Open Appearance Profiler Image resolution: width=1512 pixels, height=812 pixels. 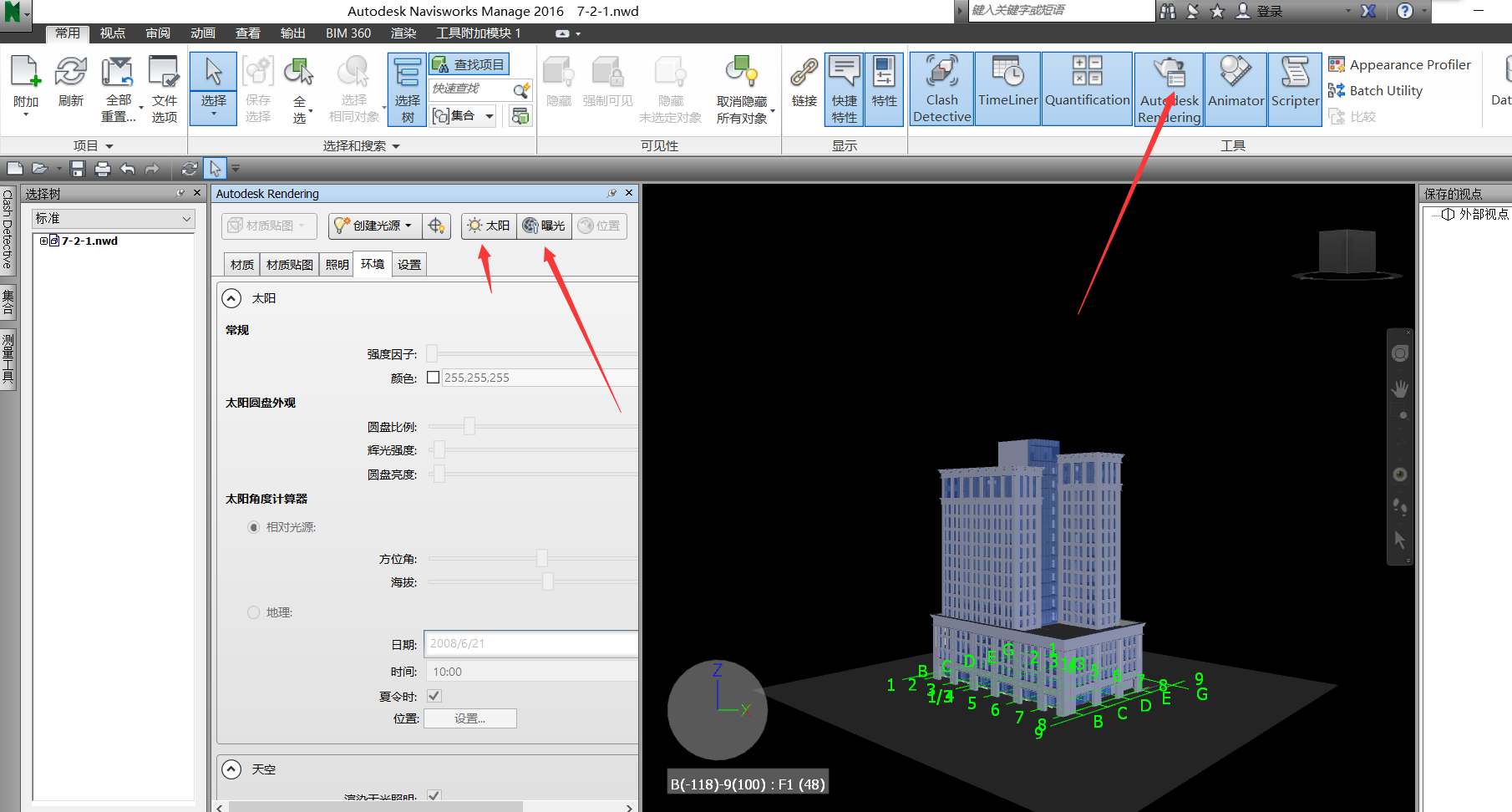pyautogui.click(x=1400, y=64)
